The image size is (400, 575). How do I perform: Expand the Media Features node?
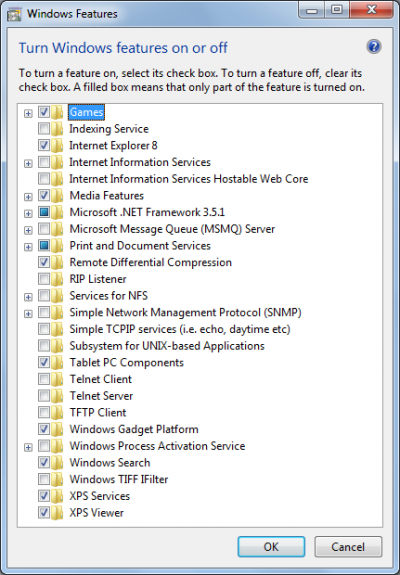28,197
